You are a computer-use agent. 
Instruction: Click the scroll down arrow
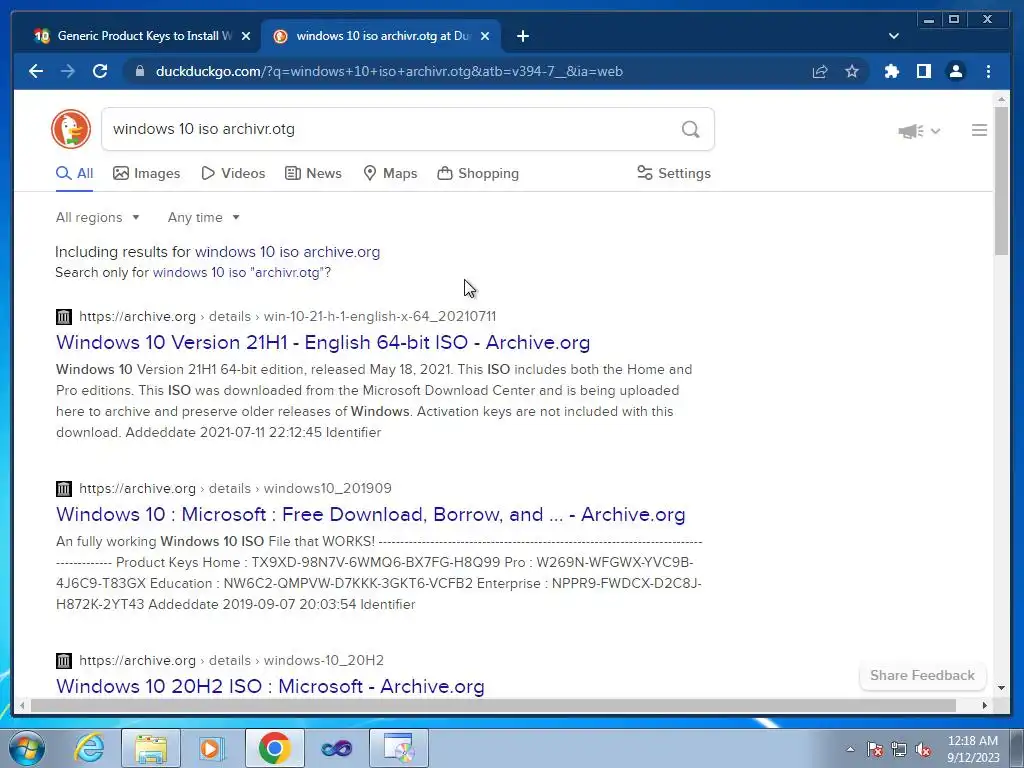coord(1001,688)
